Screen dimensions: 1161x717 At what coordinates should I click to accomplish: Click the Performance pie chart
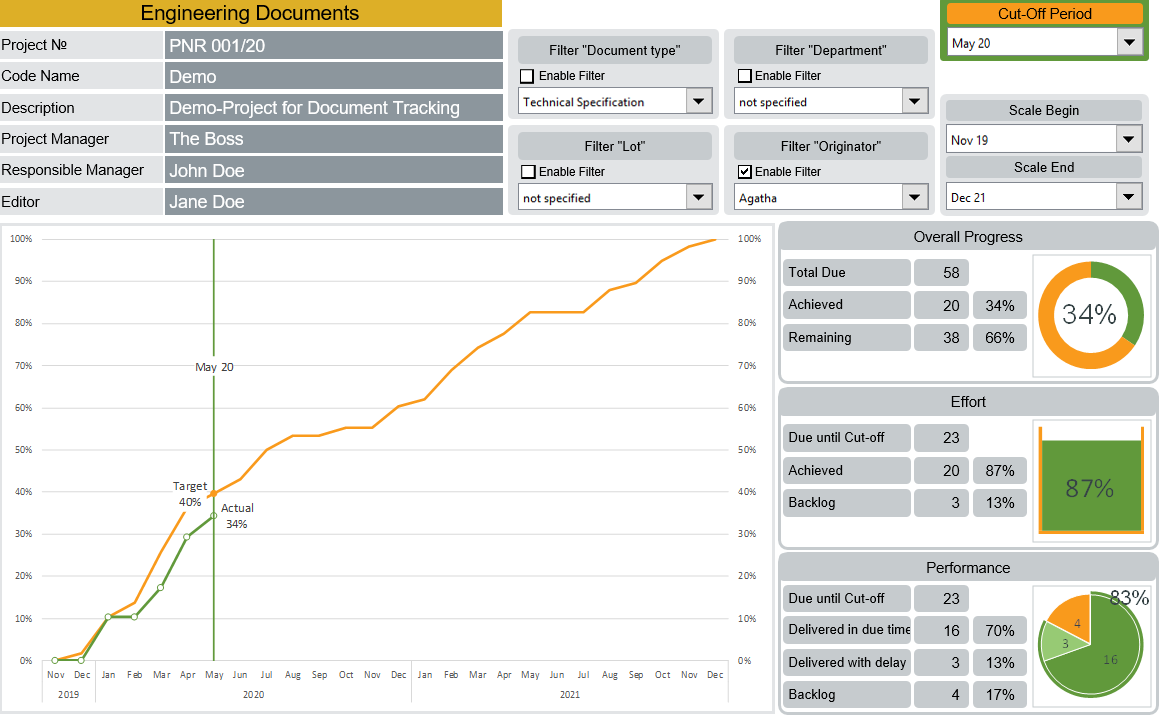click(1090, 643)
